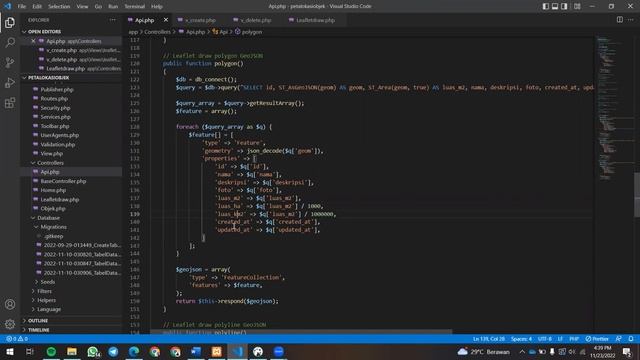Click the feedback icon in status bar
The width and height of the screenshot is (640, 360).
pos(619,339)
